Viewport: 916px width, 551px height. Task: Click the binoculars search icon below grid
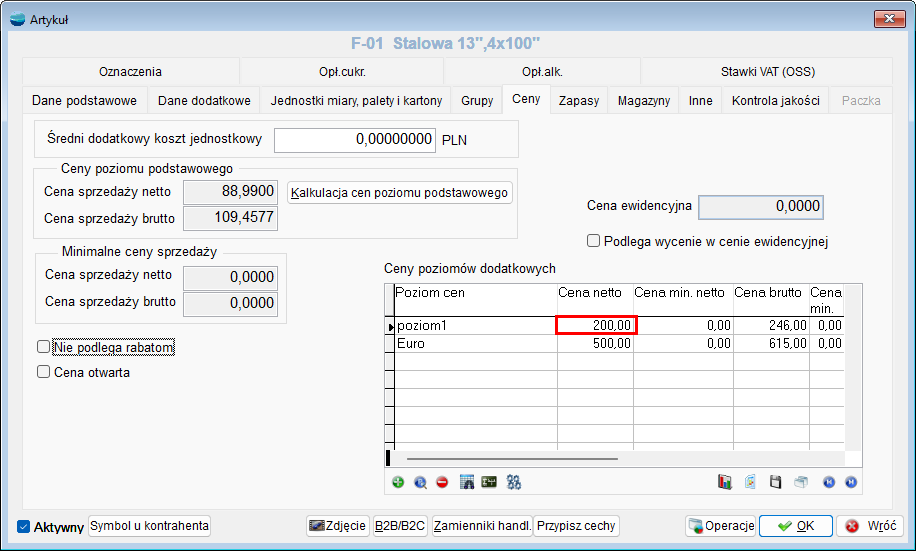pyautogui.click(x=514, y=482)
